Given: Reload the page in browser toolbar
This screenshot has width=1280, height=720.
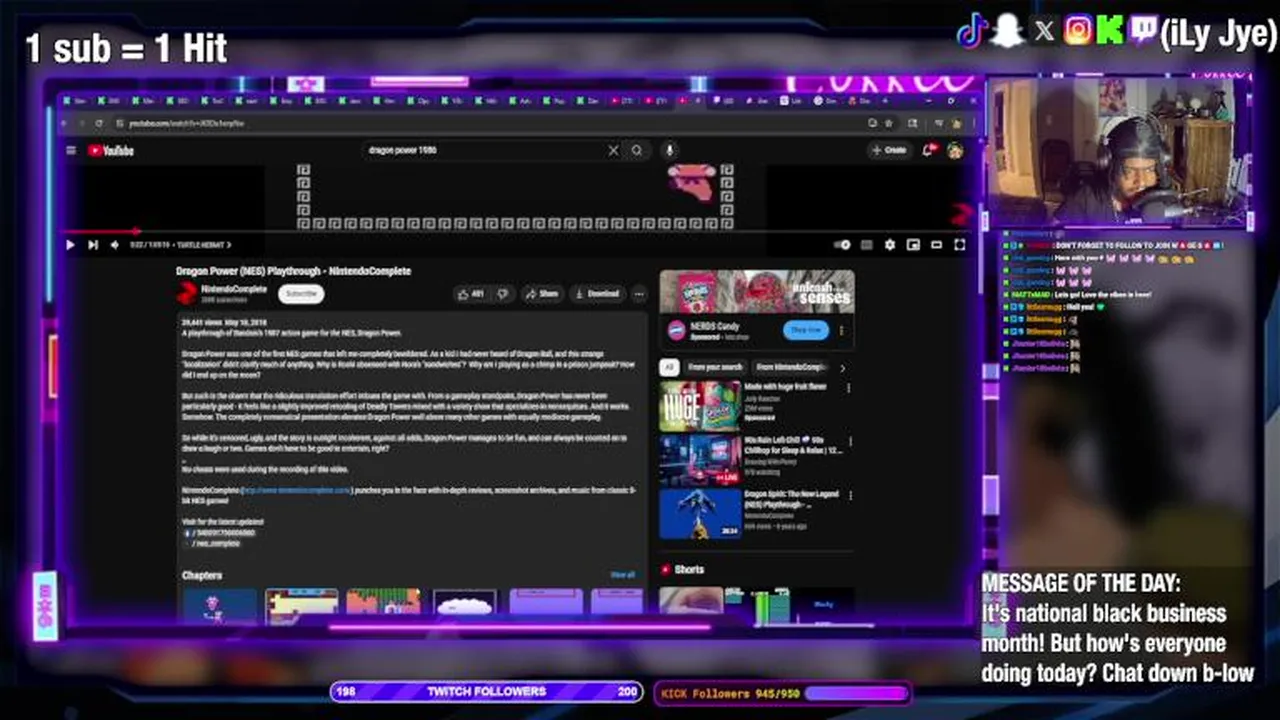Looking at the screenshot, I should [98, 123].
